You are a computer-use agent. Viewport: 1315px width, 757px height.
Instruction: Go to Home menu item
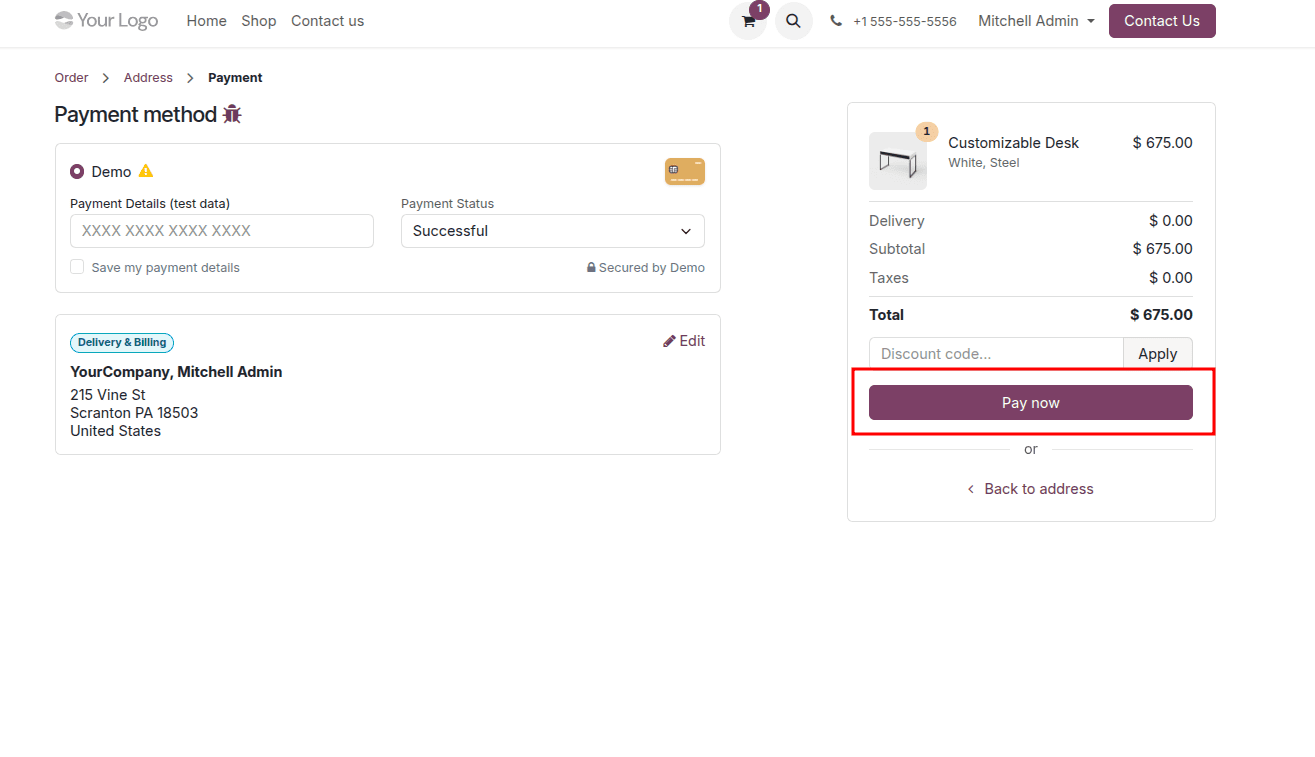coord(206,21)
